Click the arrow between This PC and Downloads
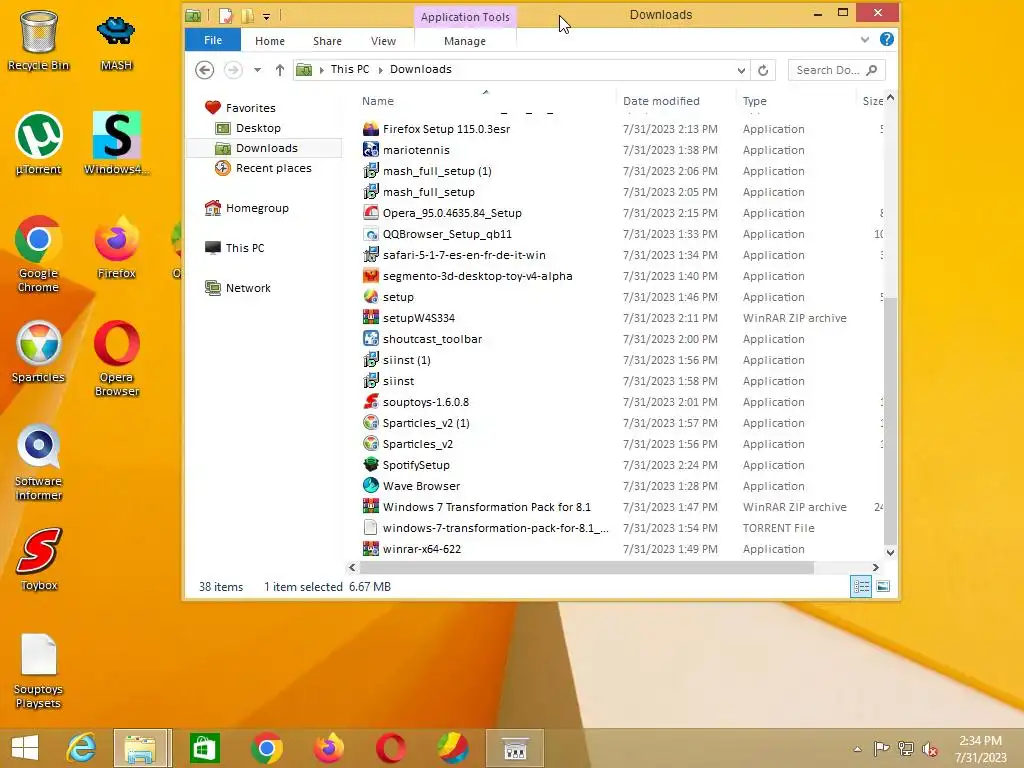This screenshot has width=1024, height=768. pyautogui.click(x=380, y=70)
